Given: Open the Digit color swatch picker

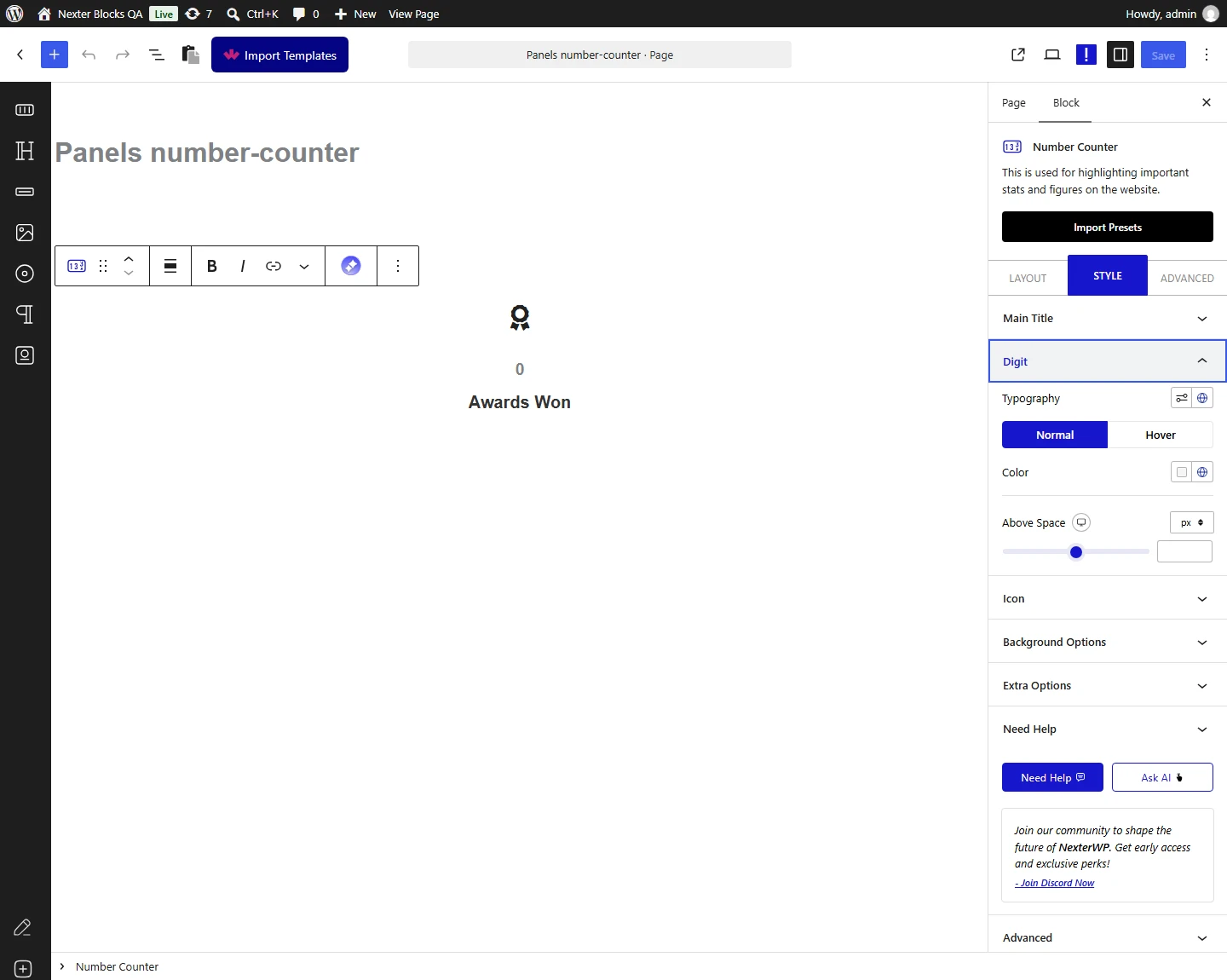Looking at the screenshot, I should click(x=1182, y=472).
